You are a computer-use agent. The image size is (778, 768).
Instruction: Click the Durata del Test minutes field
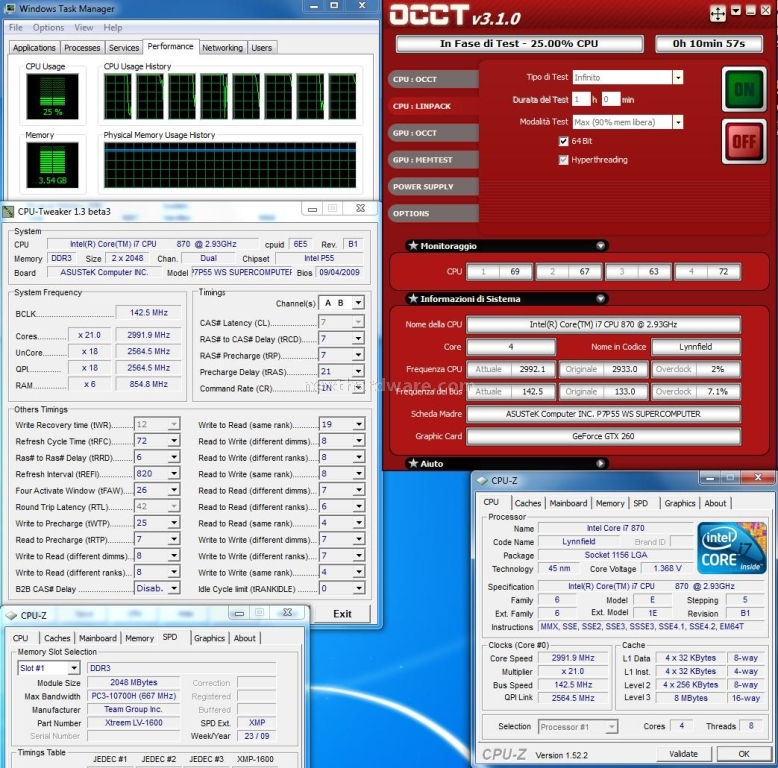pyautogui.click(x=611, y=99)
